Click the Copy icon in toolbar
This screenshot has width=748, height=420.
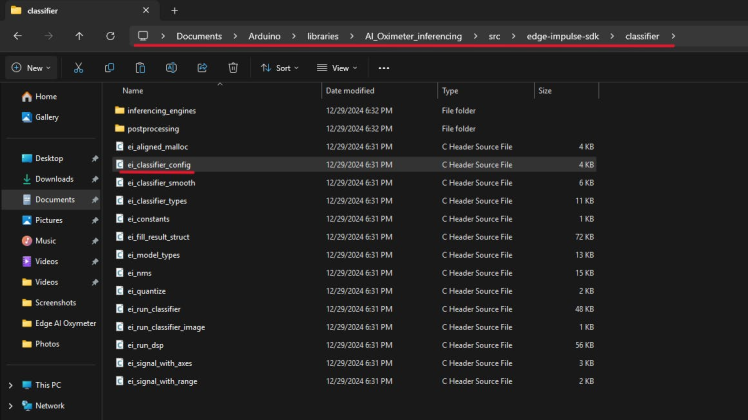[109, 68]
